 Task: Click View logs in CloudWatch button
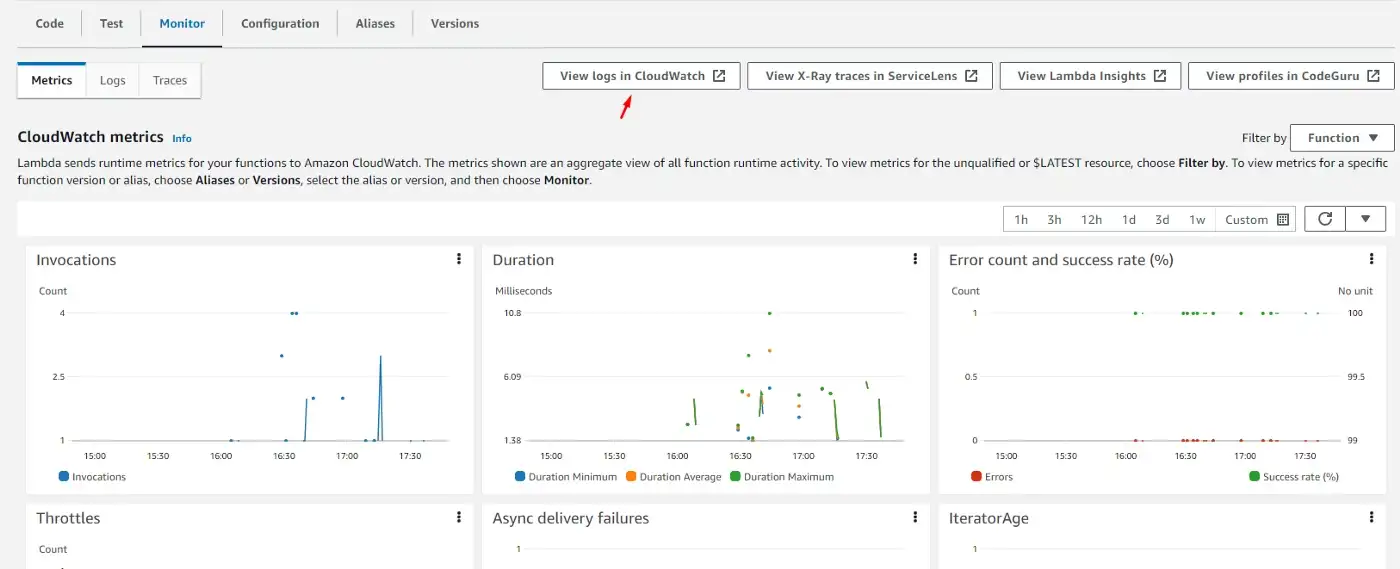(x=641, y=76)
